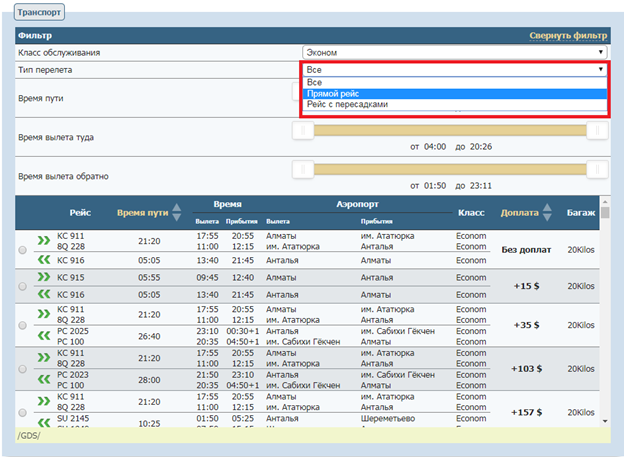This screenshot has width=624, height=457.
Task: Click flight number SU 2145
Action: tap(73, 418)
